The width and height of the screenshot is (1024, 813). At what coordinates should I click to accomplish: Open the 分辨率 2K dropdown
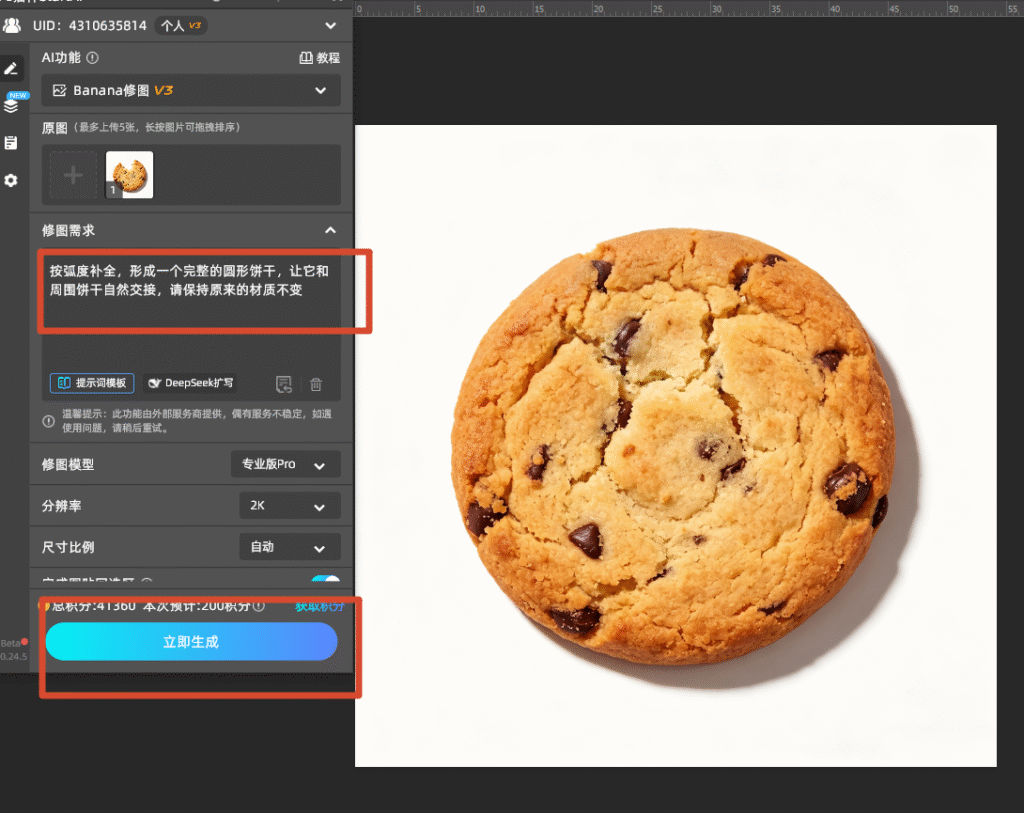[x=289, y=505]
